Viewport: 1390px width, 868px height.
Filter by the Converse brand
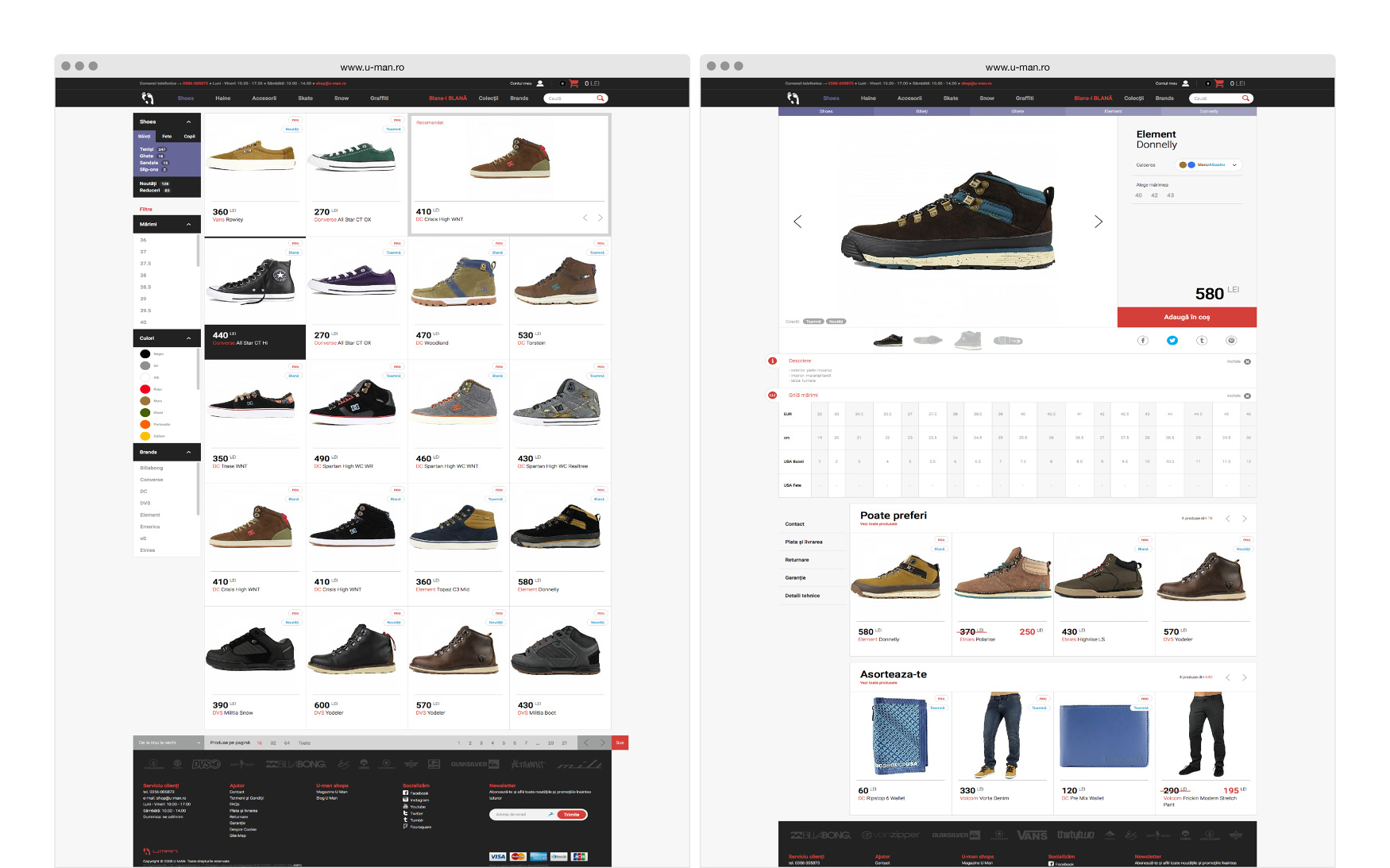coord(152,480)
